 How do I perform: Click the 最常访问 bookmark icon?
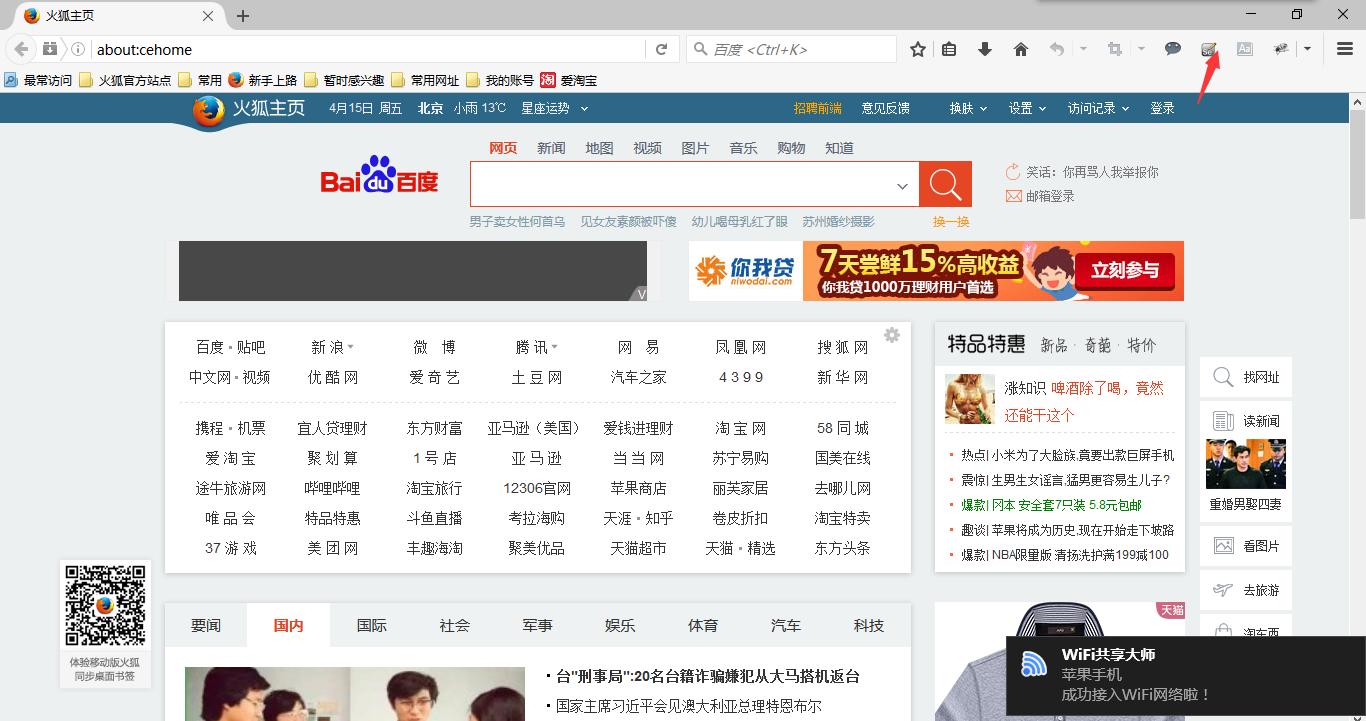pyautogui.click(x=11, y=80)
